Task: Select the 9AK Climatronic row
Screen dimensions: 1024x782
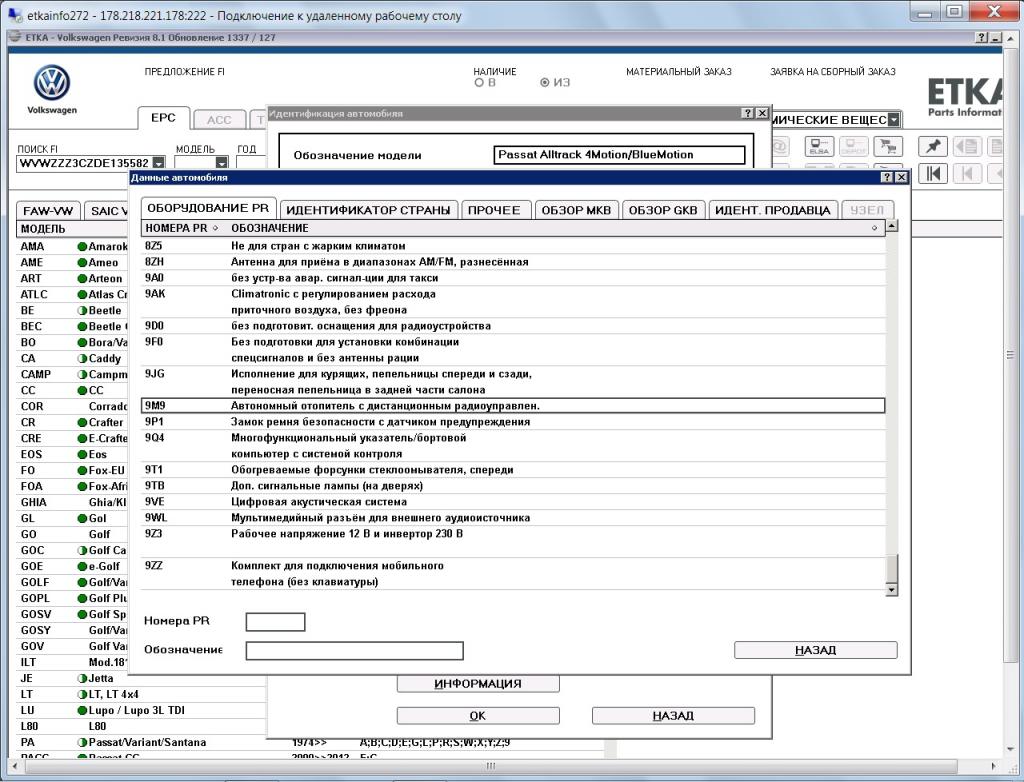Action: (513, 302)
